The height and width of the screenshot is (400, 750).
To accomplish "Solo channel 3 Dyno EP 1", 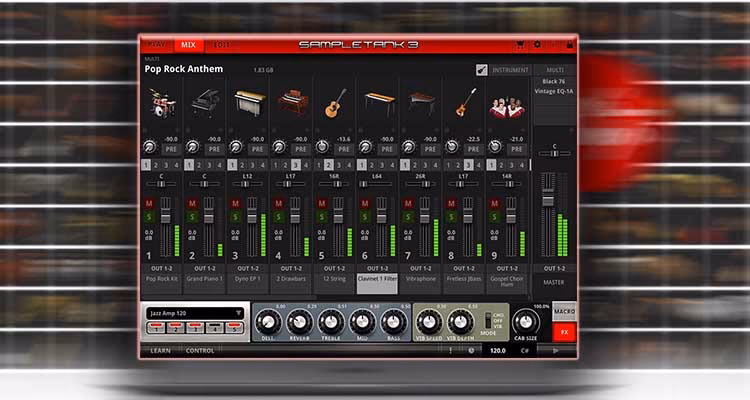I will coord(235,217).
